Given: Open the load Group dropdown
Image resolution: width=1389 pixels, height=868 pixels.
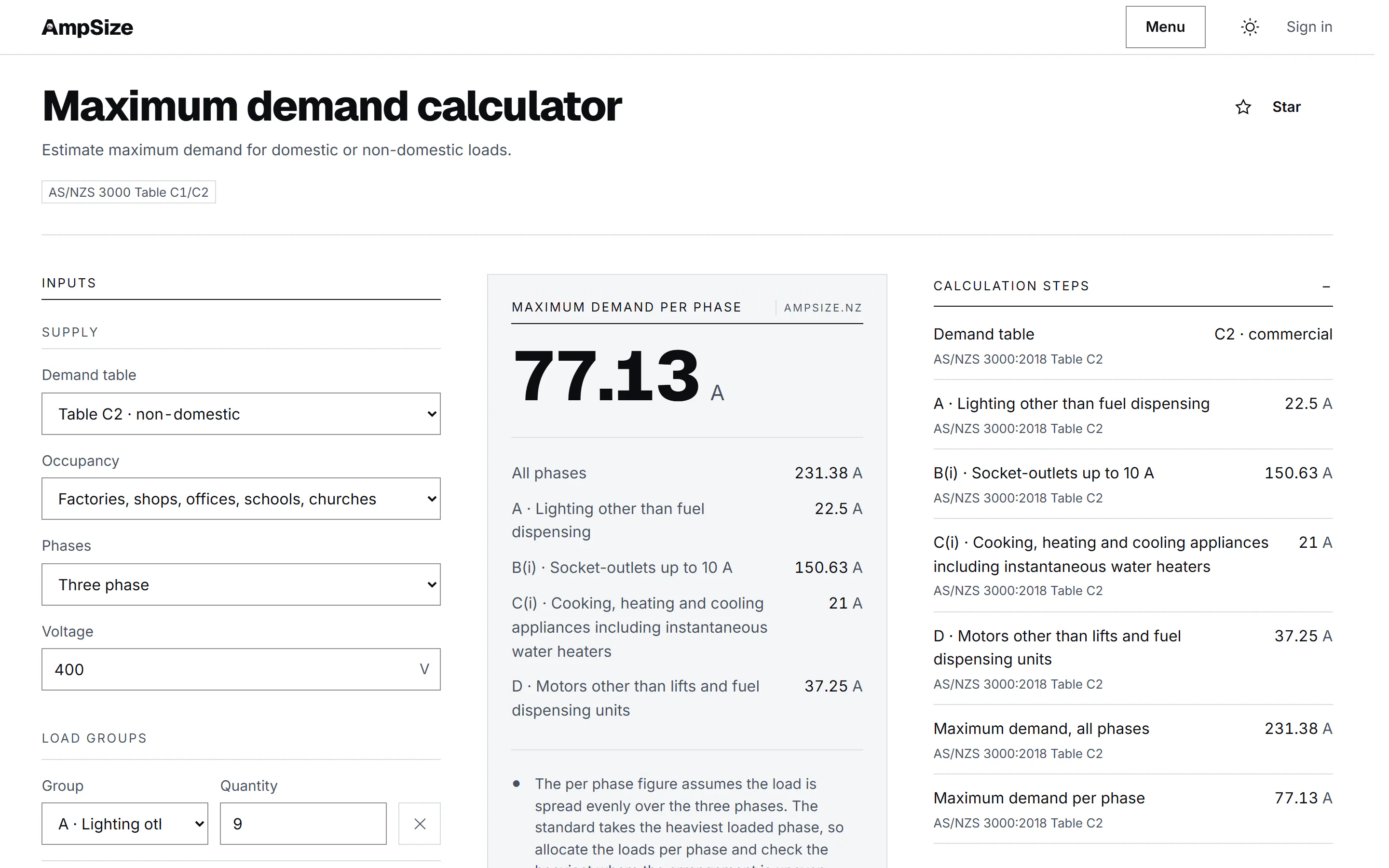Looking at the screenshot, I should click(x=124, y=824).
